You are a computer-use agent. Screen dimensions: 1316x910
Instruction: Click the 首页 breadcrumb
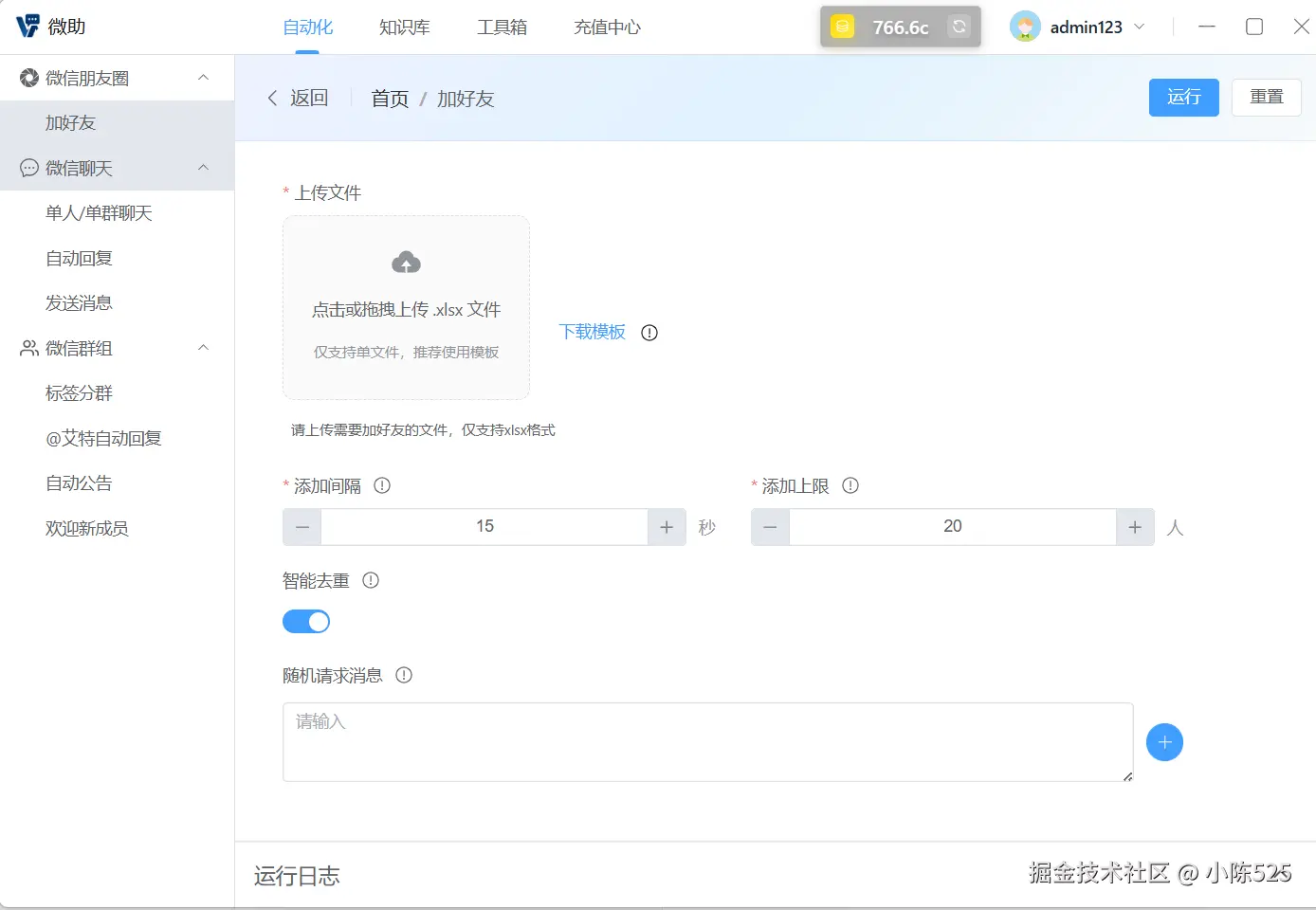390,99
